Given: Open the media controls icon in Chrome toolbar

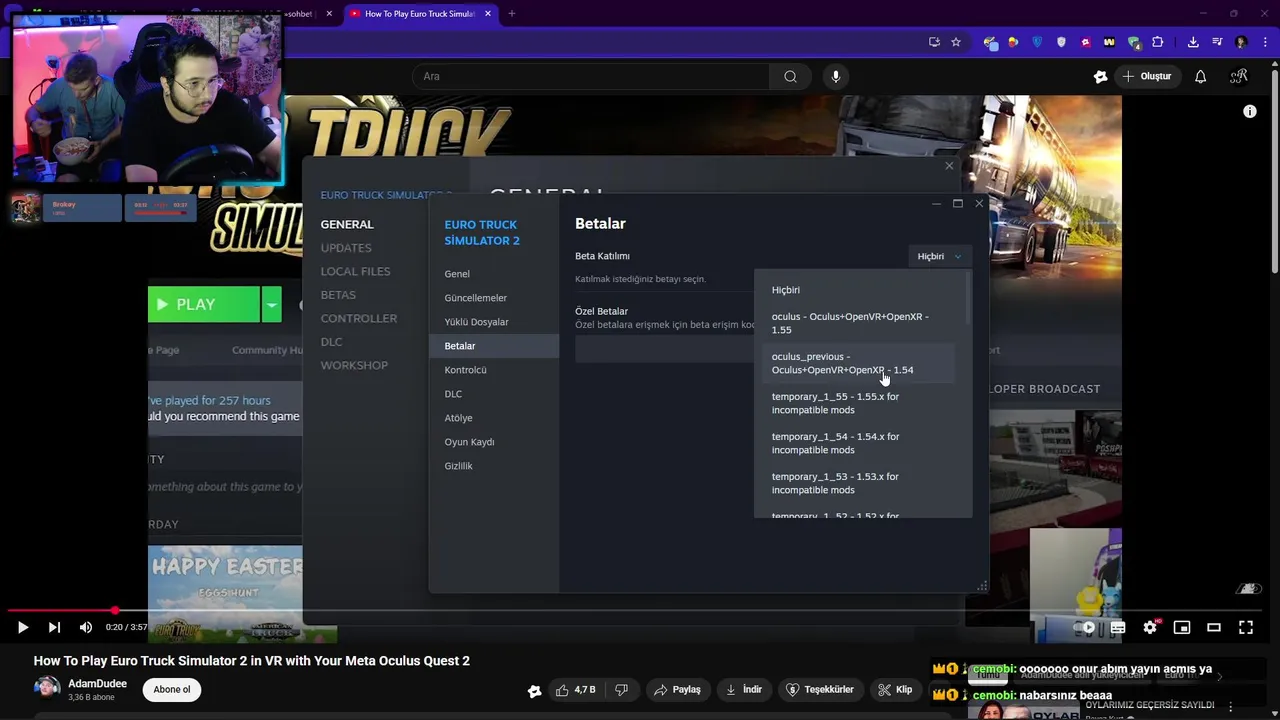Looking at the screenshot, I should point(1217,42).
